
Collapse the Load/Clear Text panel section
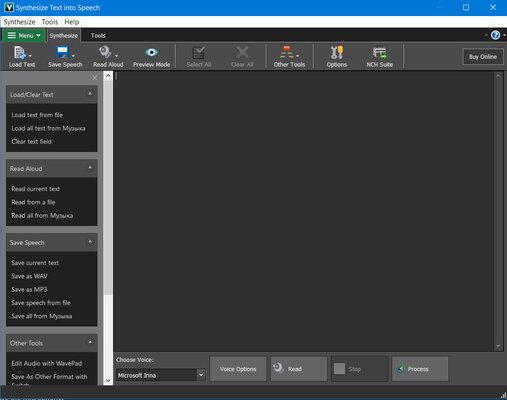[90, 94]
